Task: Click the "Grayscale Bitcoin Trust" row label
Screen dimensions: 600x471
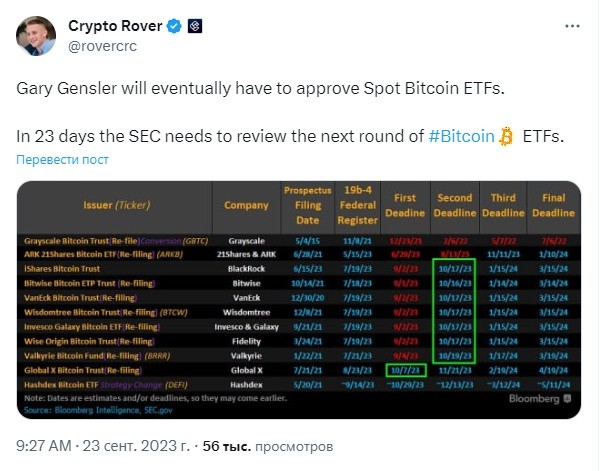Action: (75, 241)
